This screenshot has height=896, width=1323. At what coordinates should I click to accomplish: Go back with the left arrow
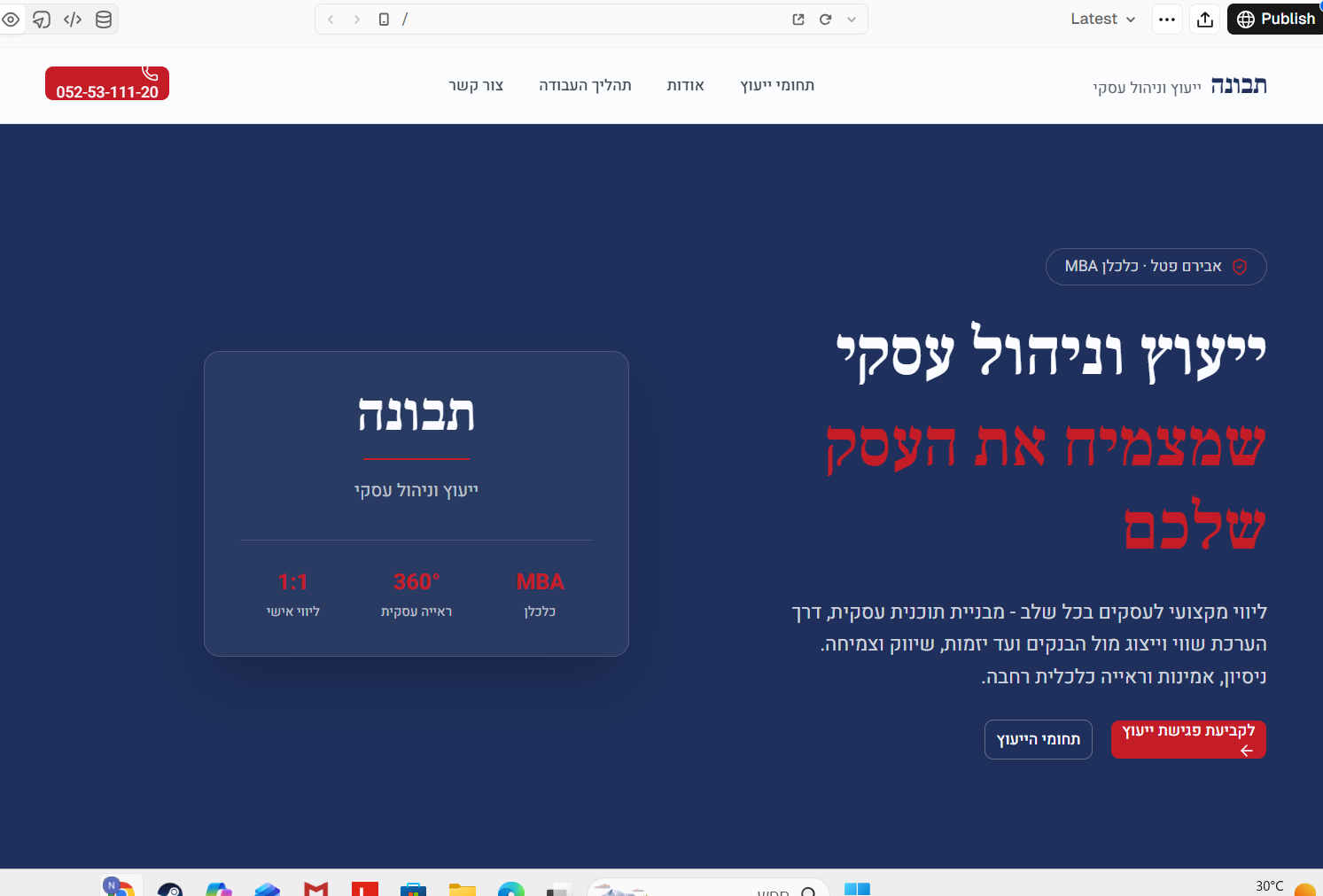pos(331,19)
